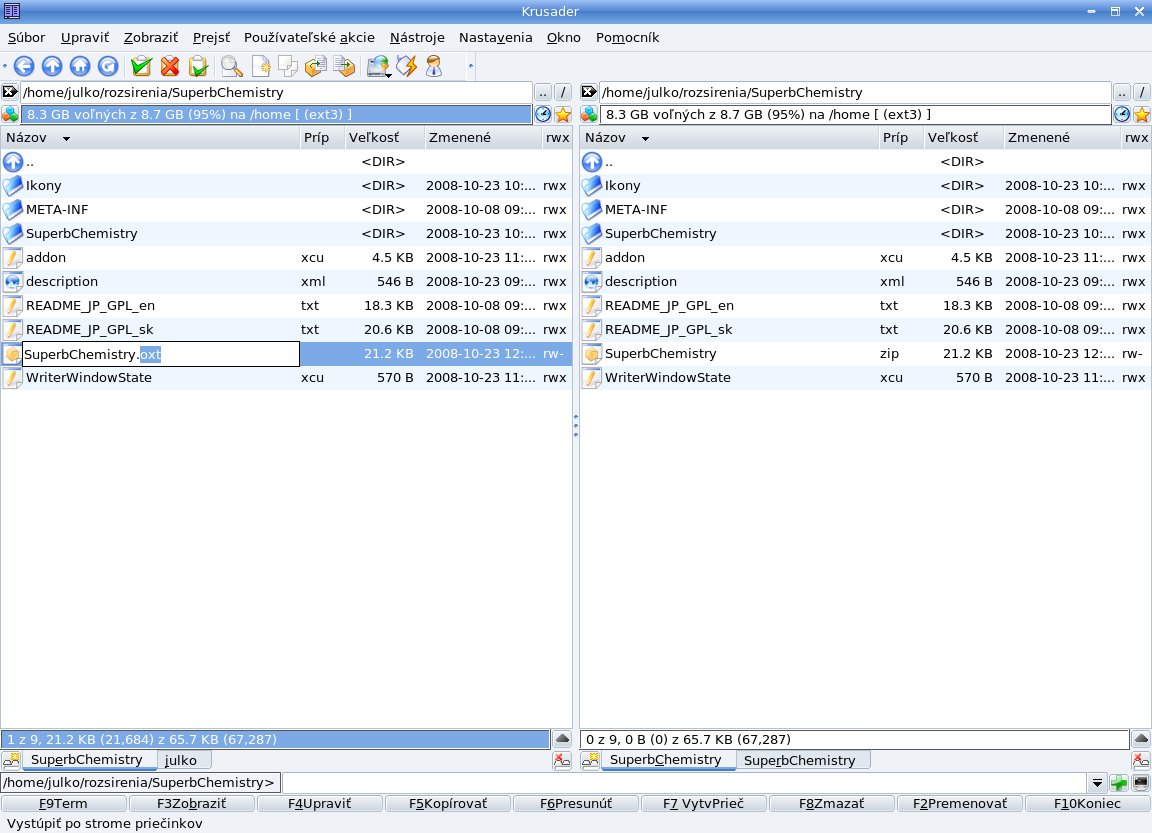The image size is (1152, 833).
Task: Click the invert selection clipboard icon
Action: 198,66
